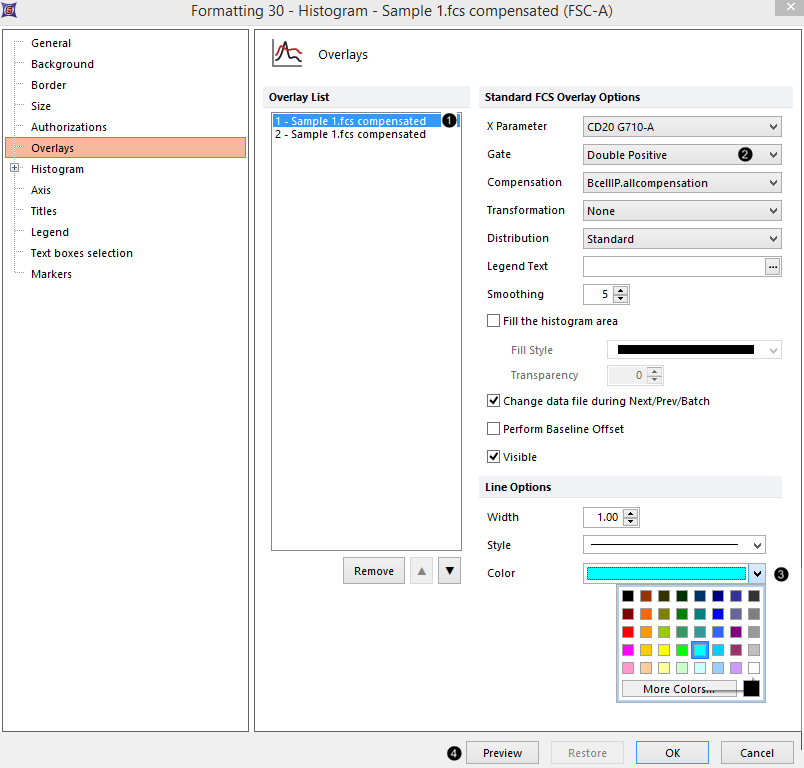Enable Fill the histogram area checkbox

[x=493, y=322]
